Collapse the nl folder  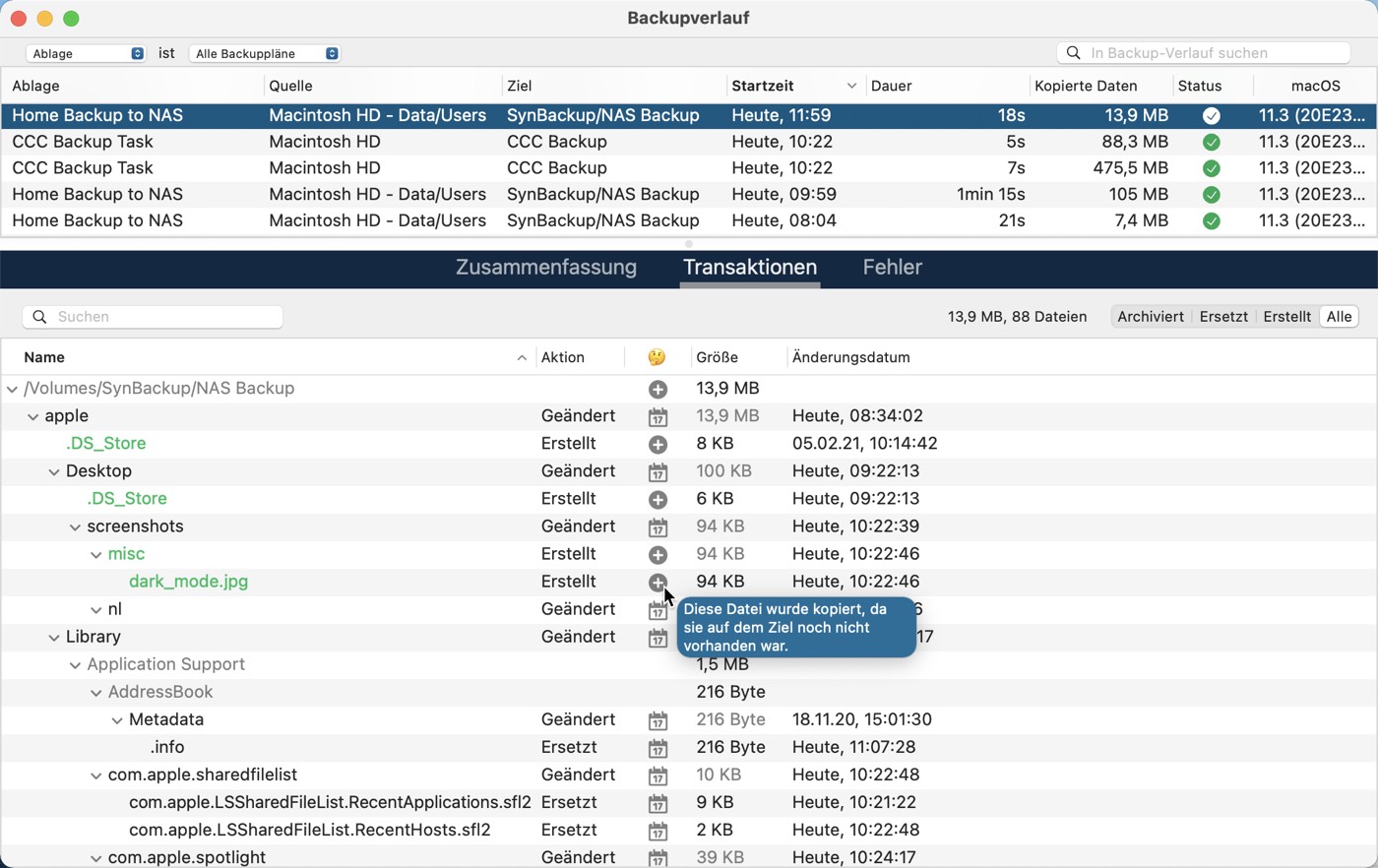tap(96, 609)
